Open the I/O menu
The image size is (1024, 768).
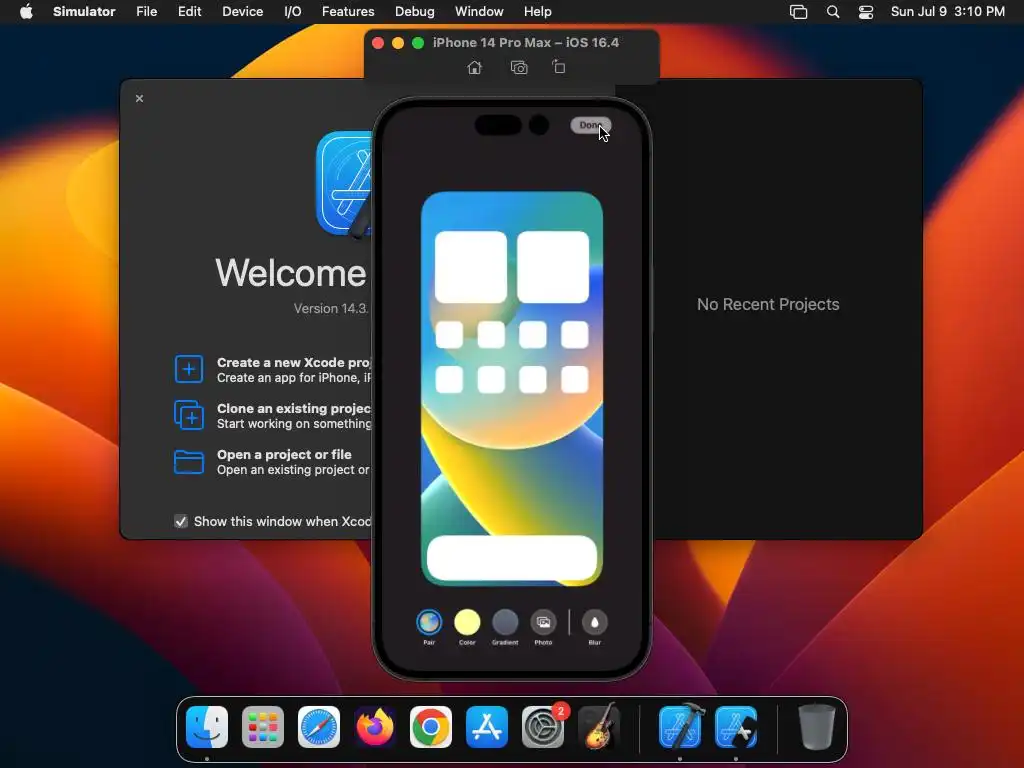coord(293,11)
